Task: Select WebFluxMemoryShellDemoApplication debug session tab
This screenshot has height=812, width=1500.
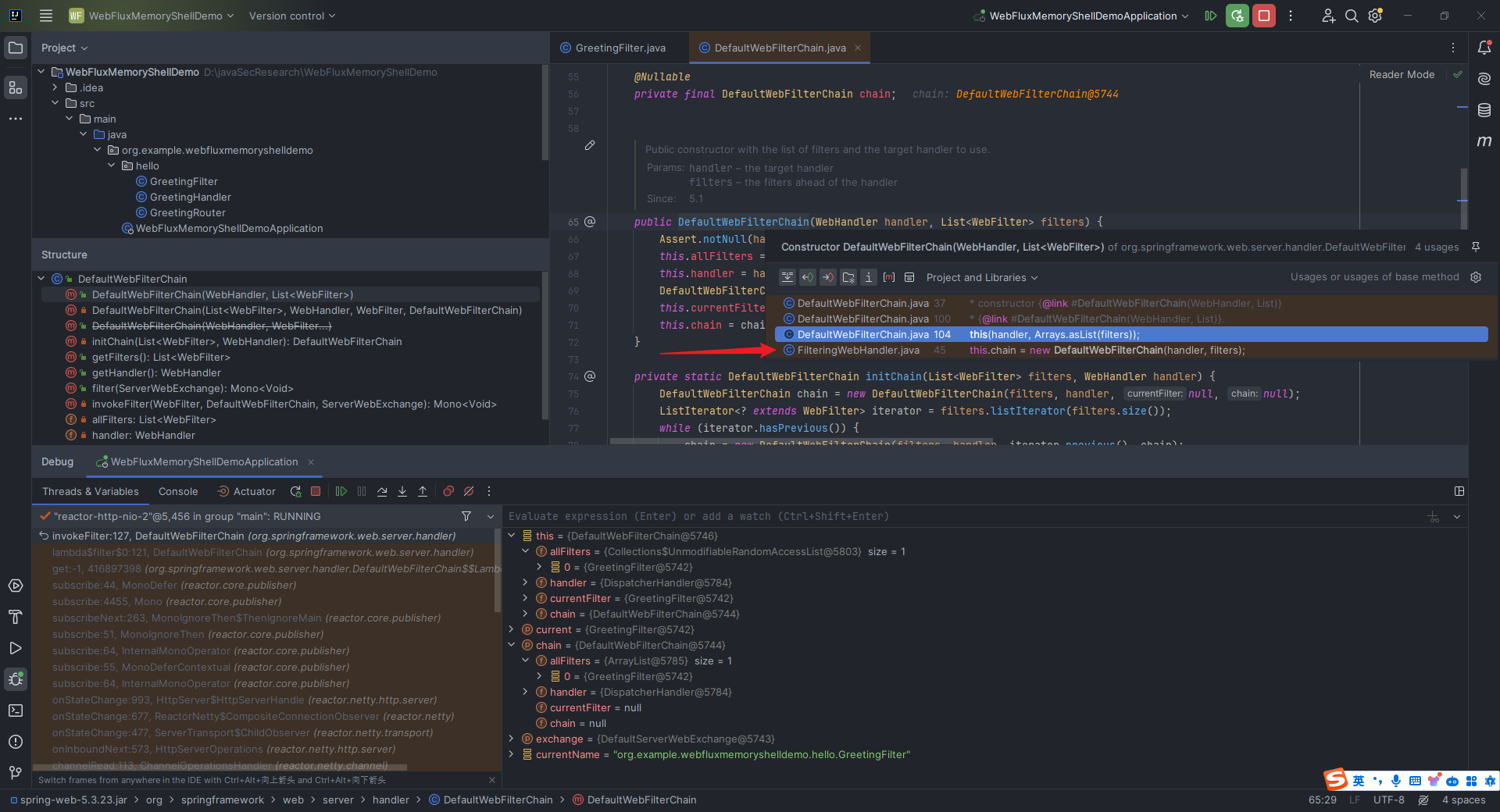Action: [205, 461]
